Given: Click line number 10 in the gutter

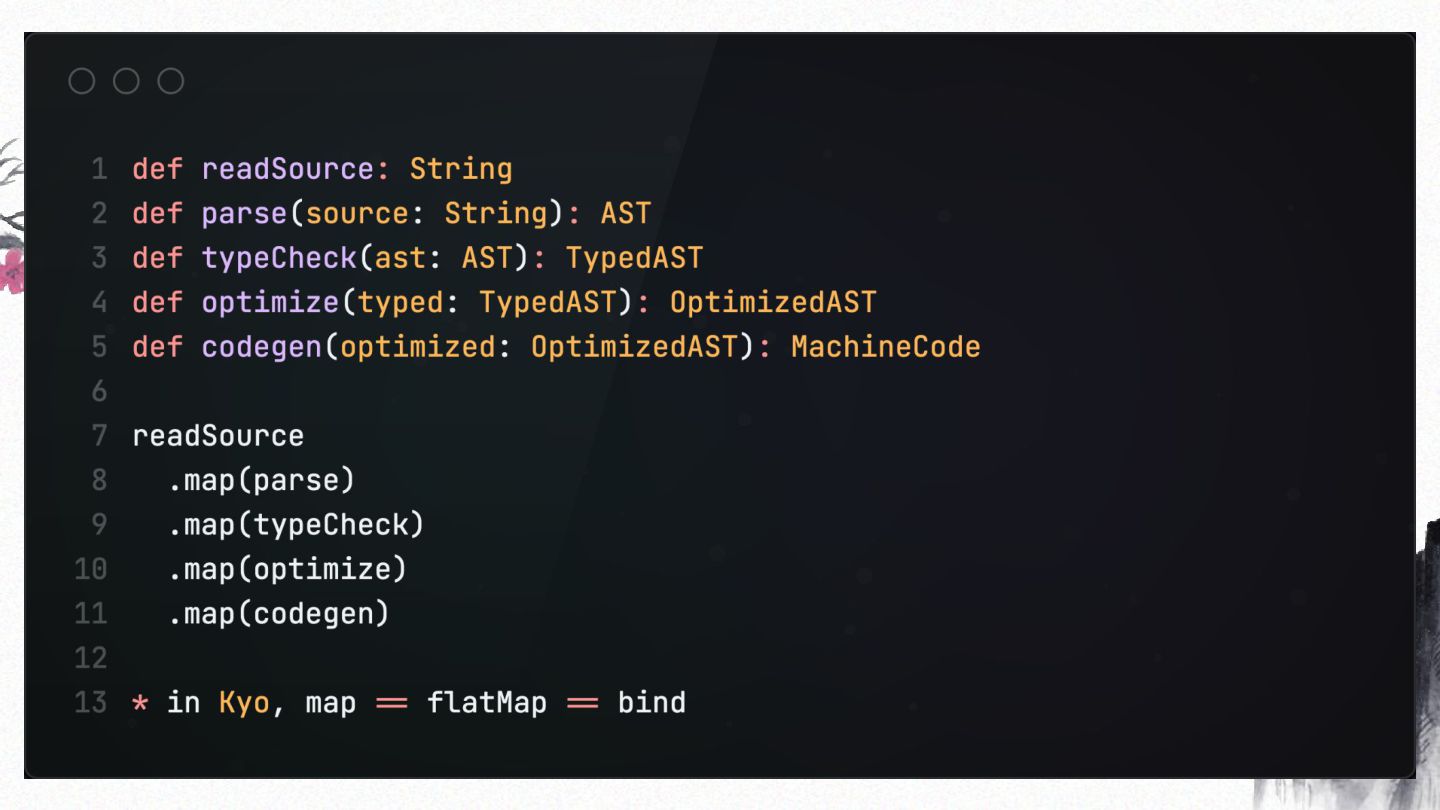Looking at the screenshot, I should [90, 569].
